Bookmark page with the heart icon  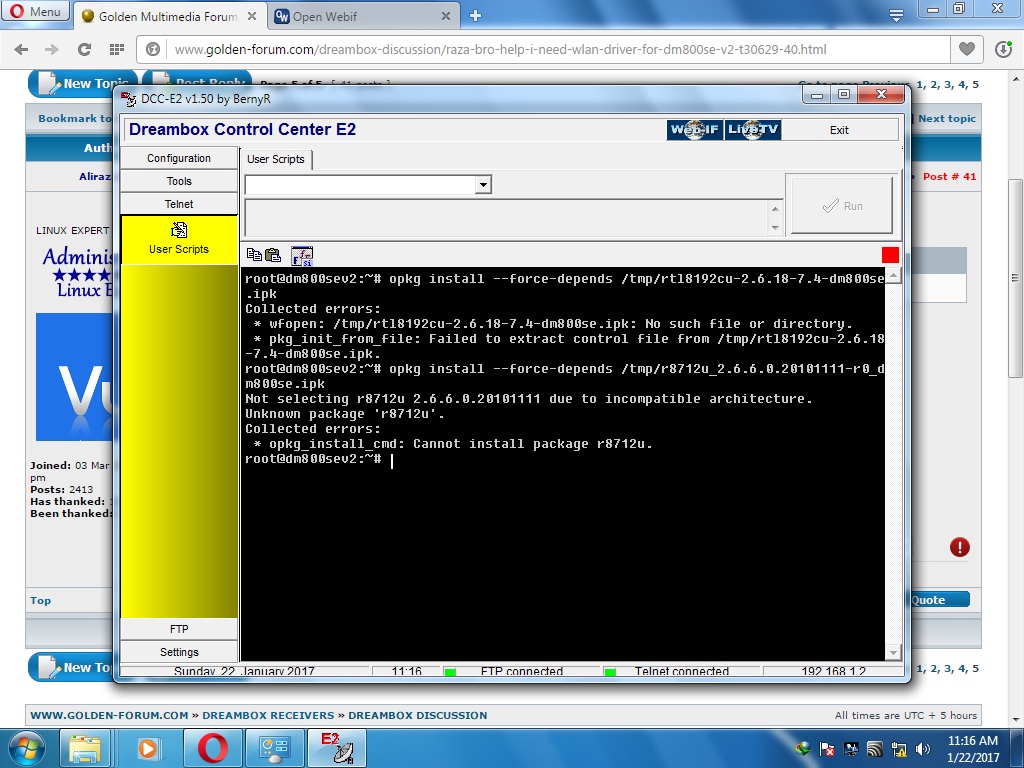click(967, 49)
